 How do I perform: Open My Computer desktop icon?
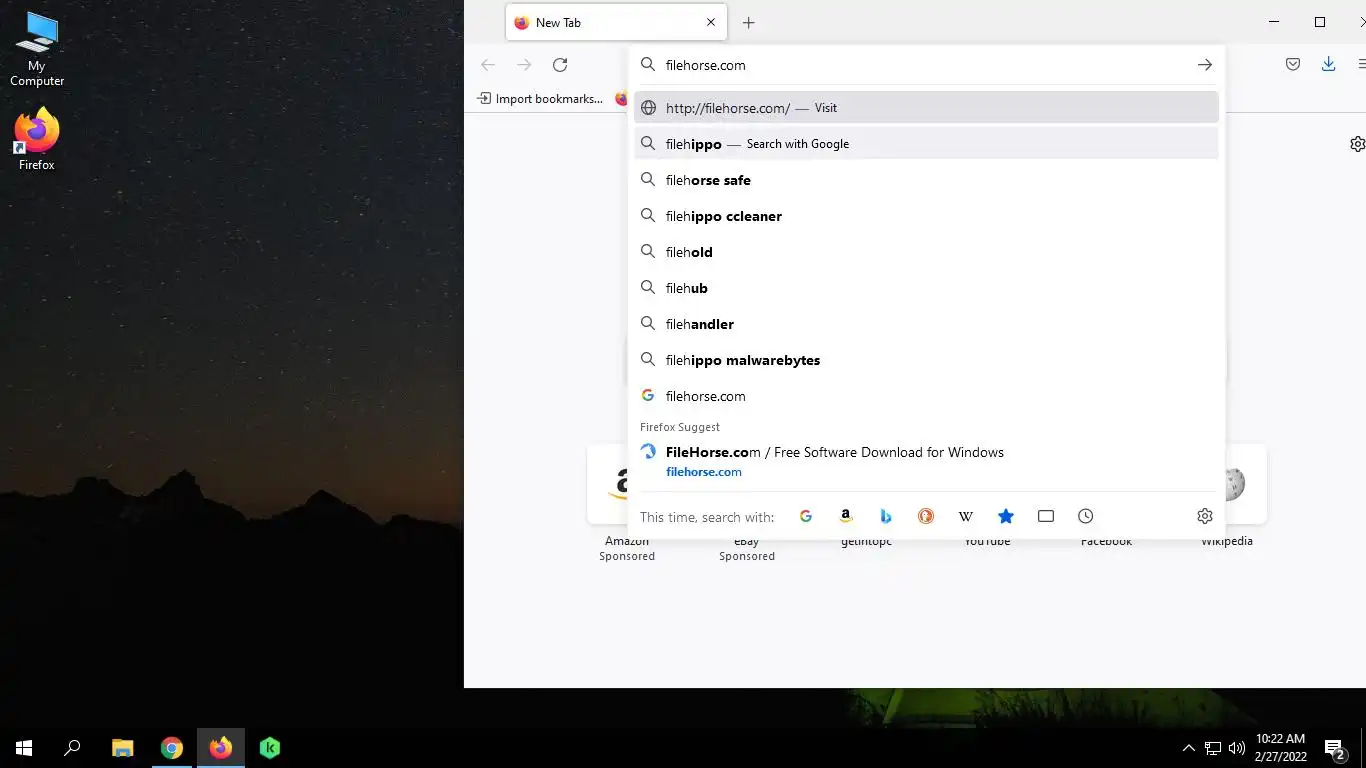click(37, 49)
